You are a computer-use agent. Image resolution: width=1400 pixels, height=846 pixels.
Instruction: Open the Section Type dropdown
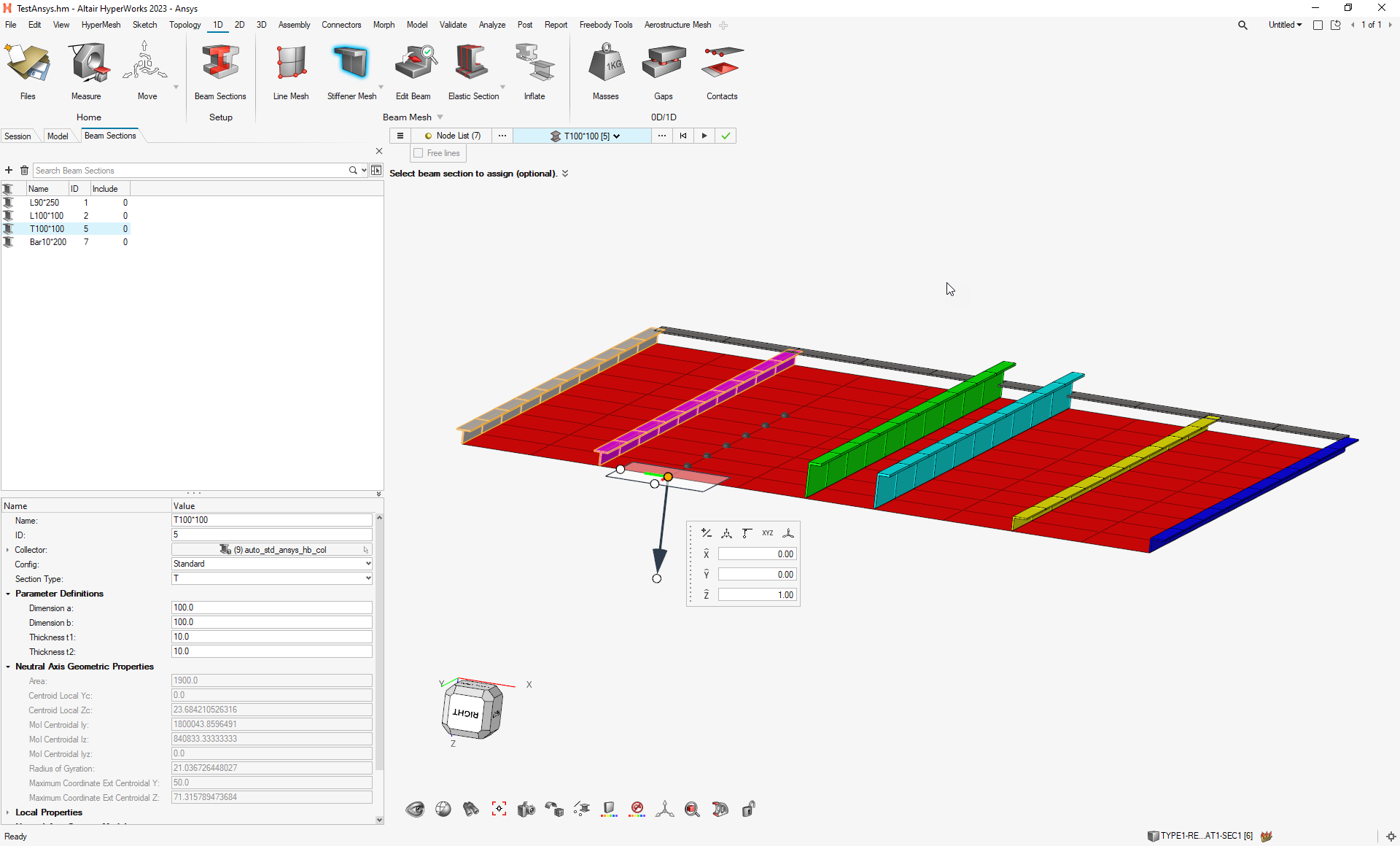[271, 578]
